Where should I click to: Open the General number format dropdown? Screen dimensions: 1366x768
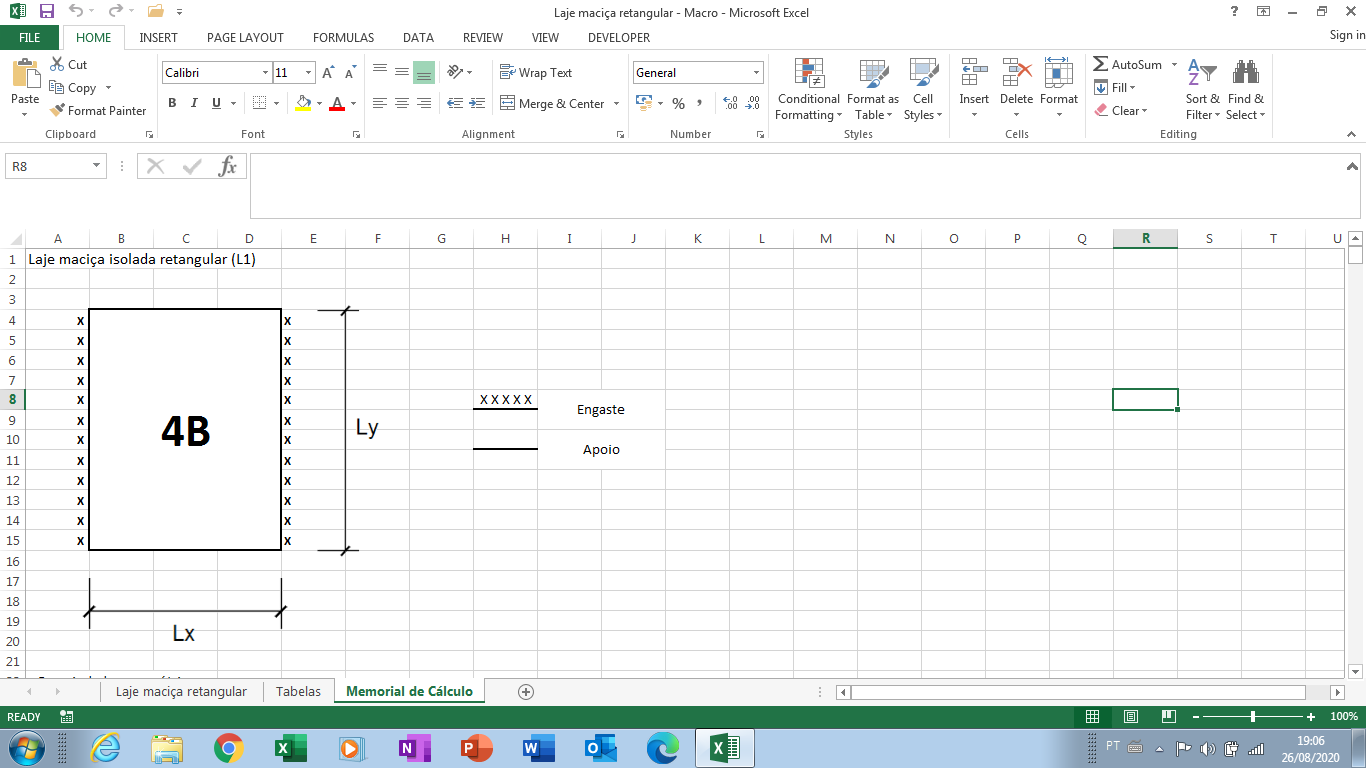click(757, 73)
